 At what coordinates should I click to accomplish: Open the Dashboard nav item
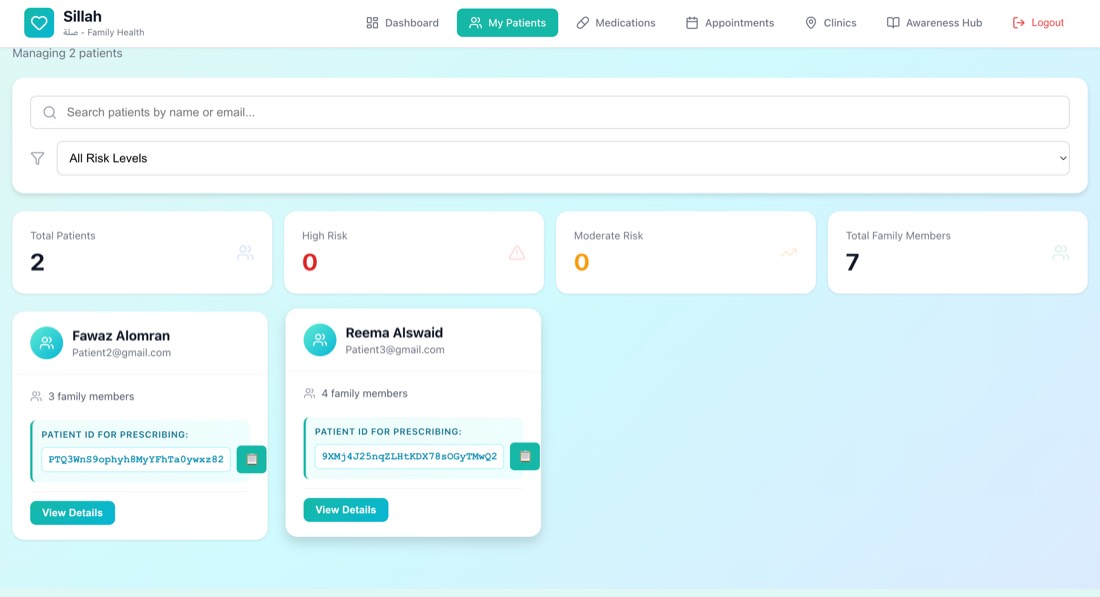402,22
